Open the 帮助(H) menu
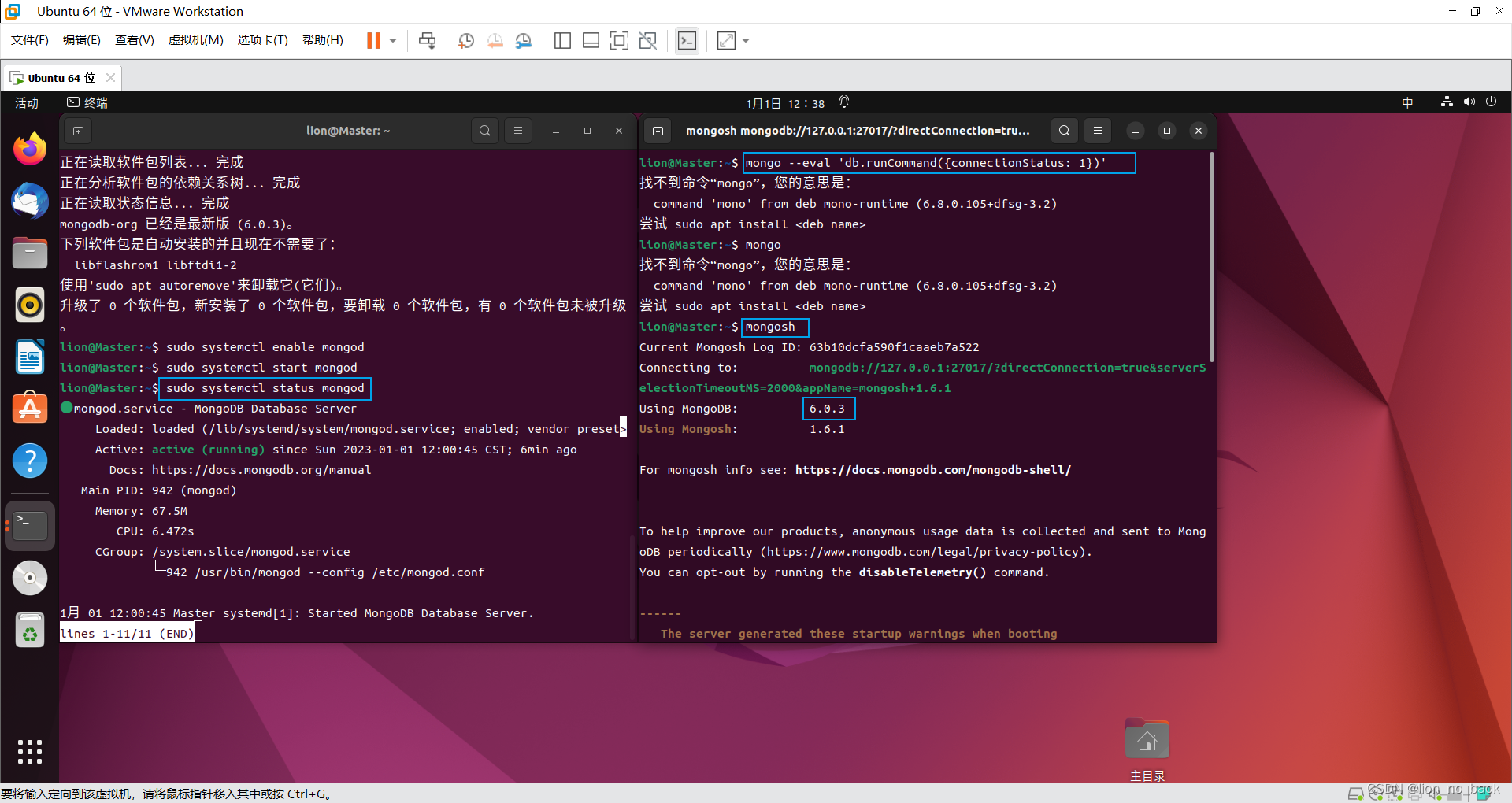This screenshot has height=803, width=1512. pos(322,40)
